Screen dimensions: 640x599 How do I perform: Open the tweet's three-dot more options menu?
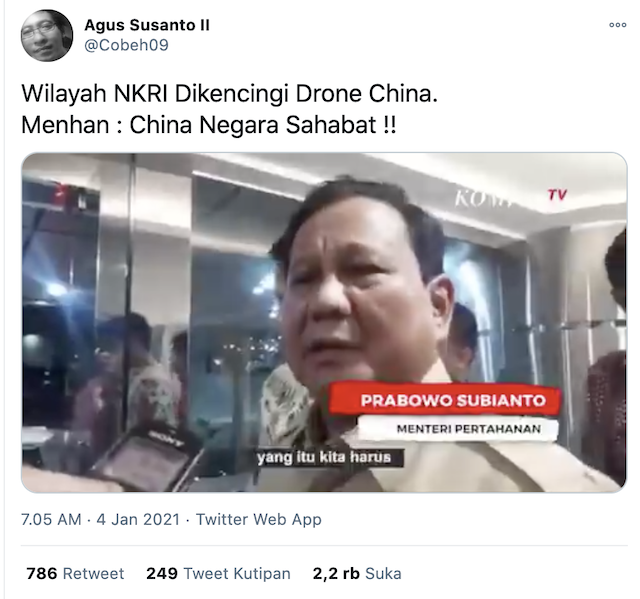click(618, 25)
